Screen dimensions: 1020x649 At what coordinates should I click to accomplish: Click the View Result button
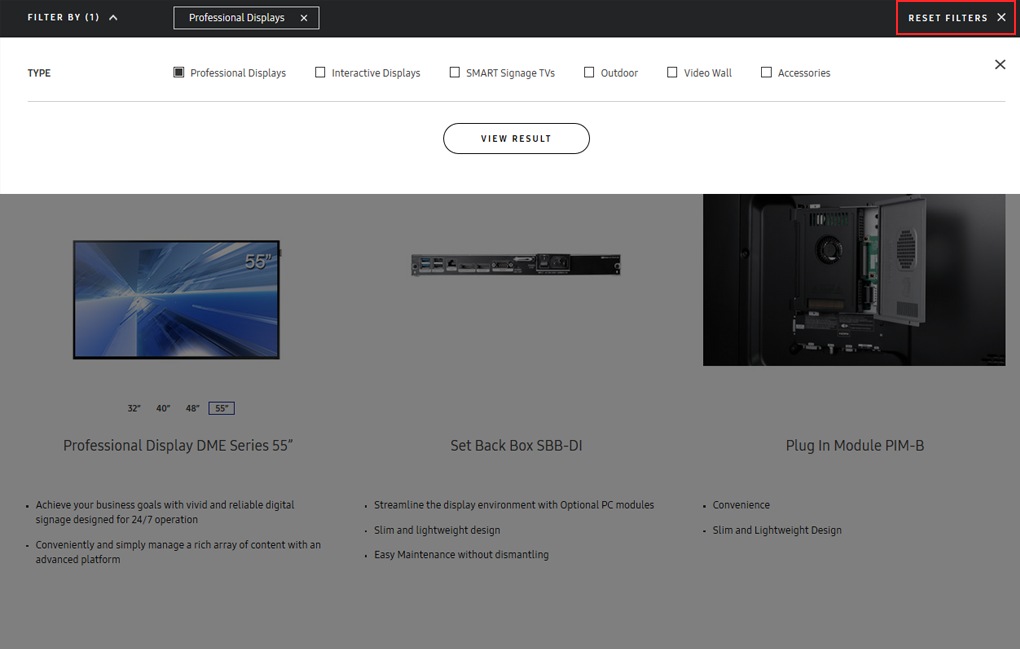click(517, 139)
